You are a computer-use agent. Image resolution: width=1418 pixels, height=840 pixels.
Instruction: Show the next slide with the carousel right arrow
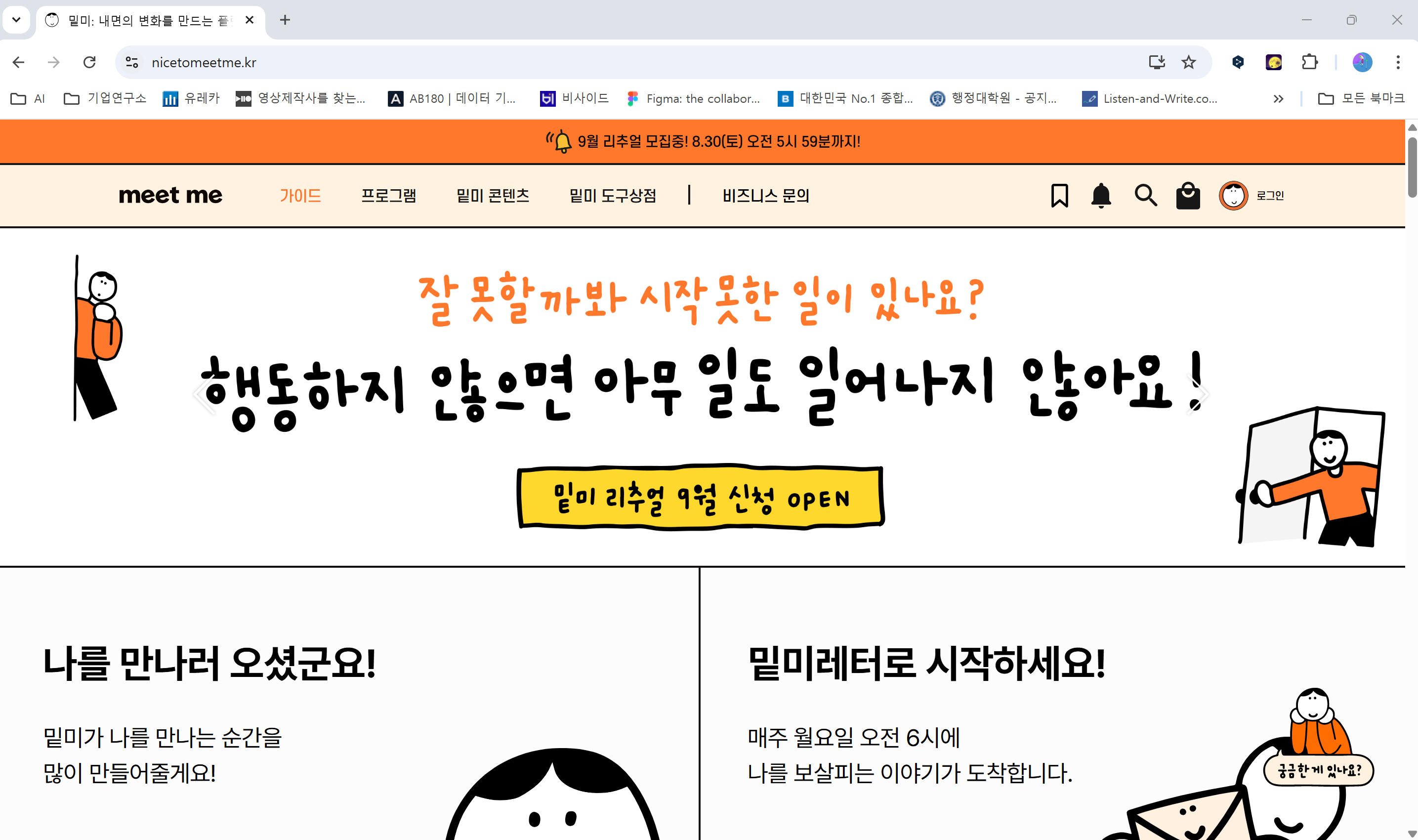coord(1197,394)
